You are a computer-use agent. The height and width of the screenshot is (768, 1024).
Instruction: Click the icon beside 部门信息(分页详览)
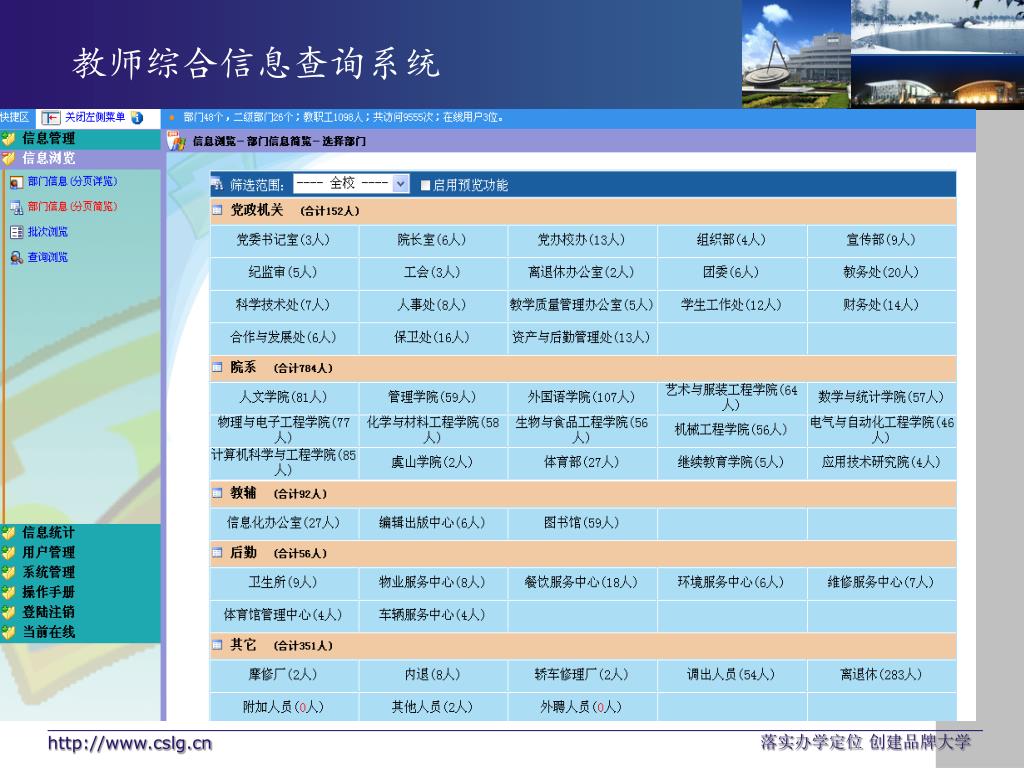click(16, 182)
